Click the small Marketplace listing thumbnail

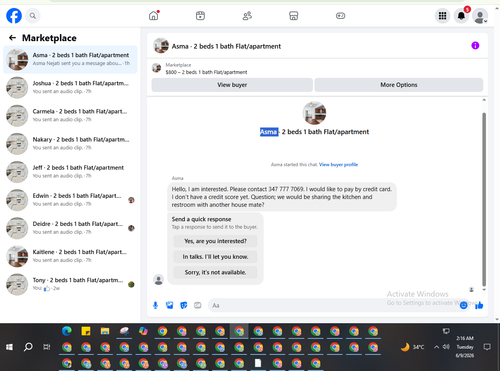tap(156, 68)
